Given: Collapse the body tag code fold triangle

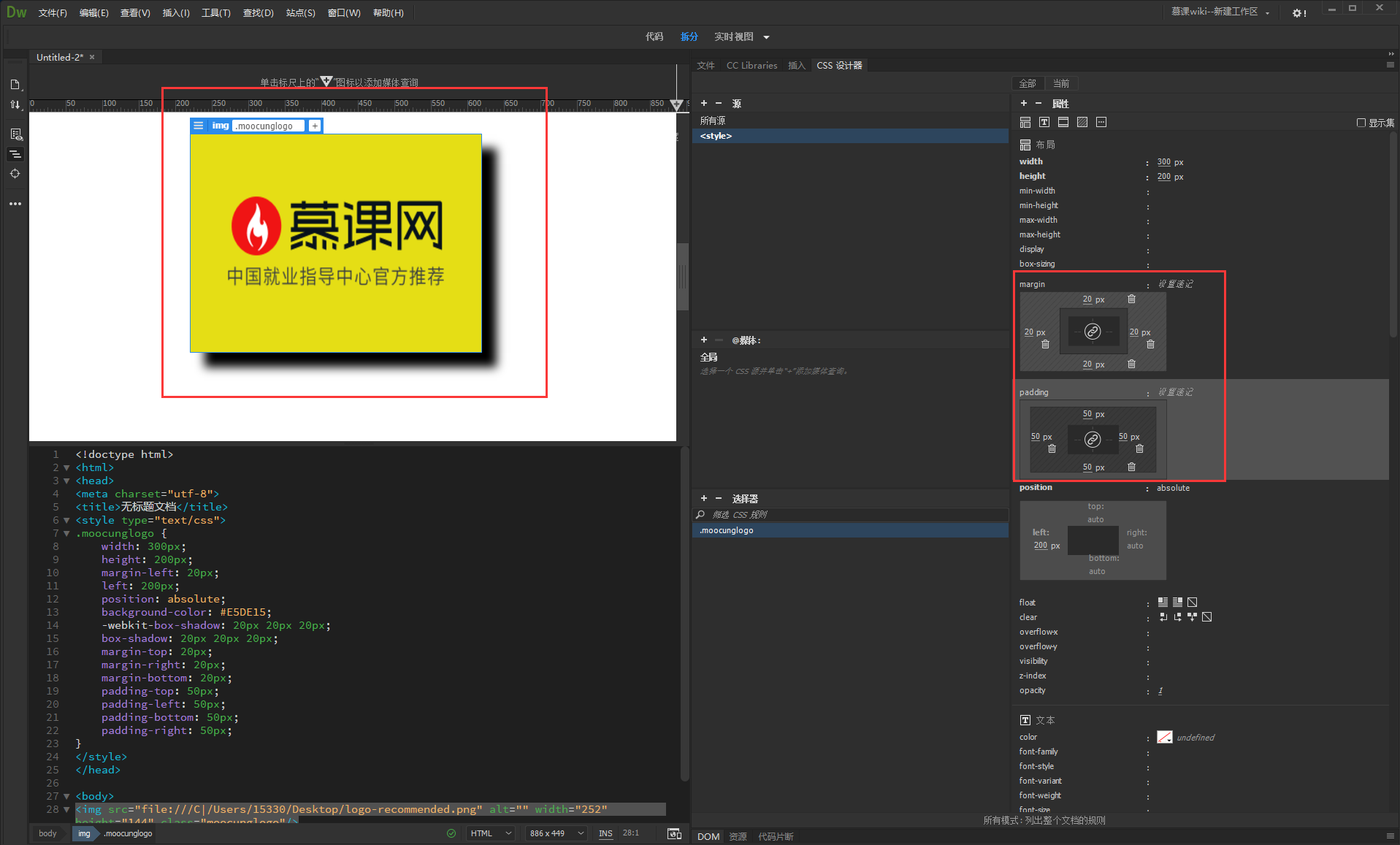Looking at the screenshot, I should 66,797.
